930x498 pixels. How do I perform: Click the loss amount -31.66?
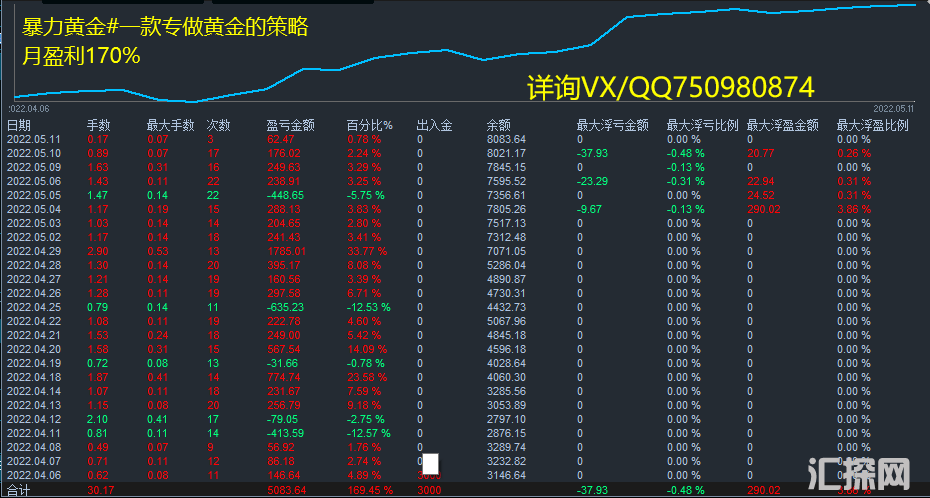283,363
